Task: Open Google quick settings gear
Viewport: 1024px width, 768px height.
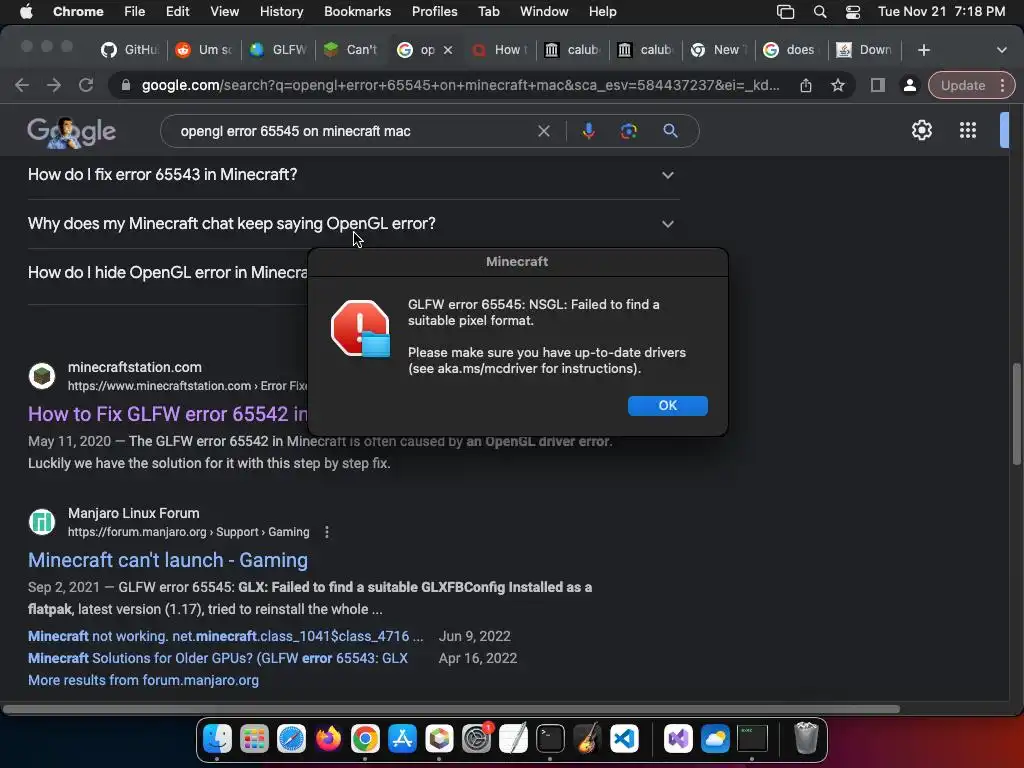Action: tap(921, 131)
